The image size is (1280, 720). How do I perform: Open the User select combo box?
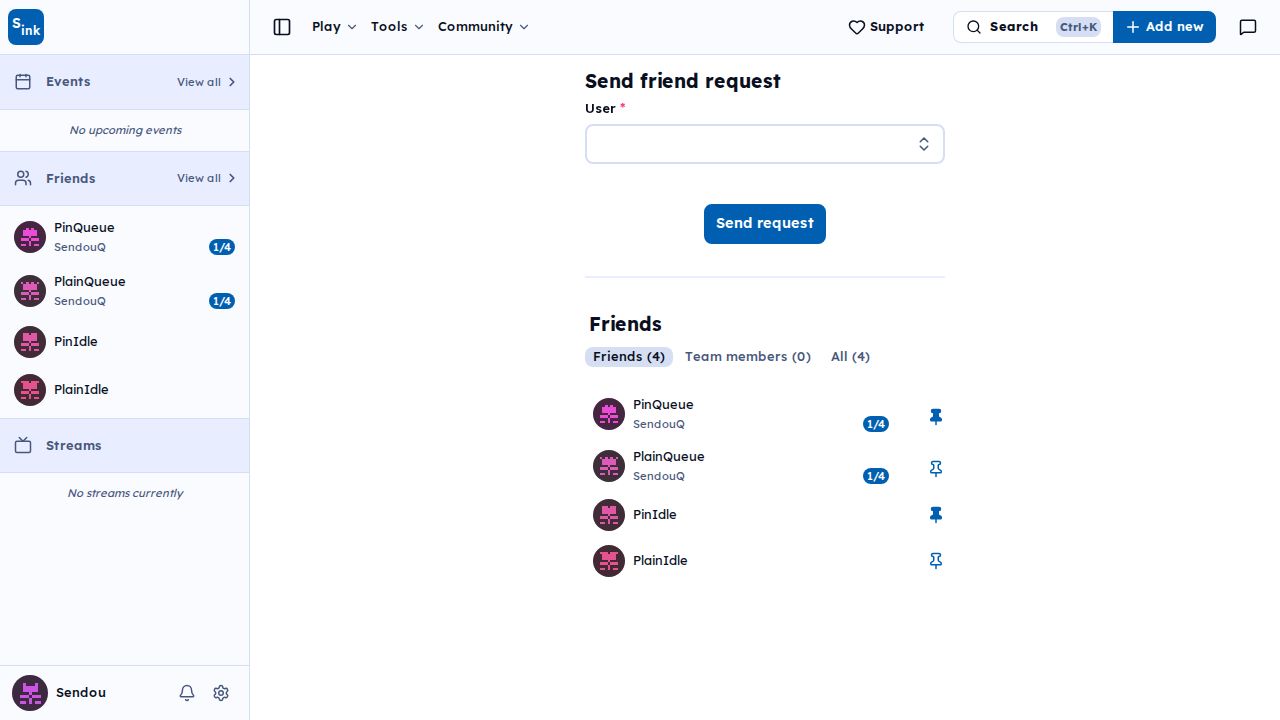click(x=765, y=144)
